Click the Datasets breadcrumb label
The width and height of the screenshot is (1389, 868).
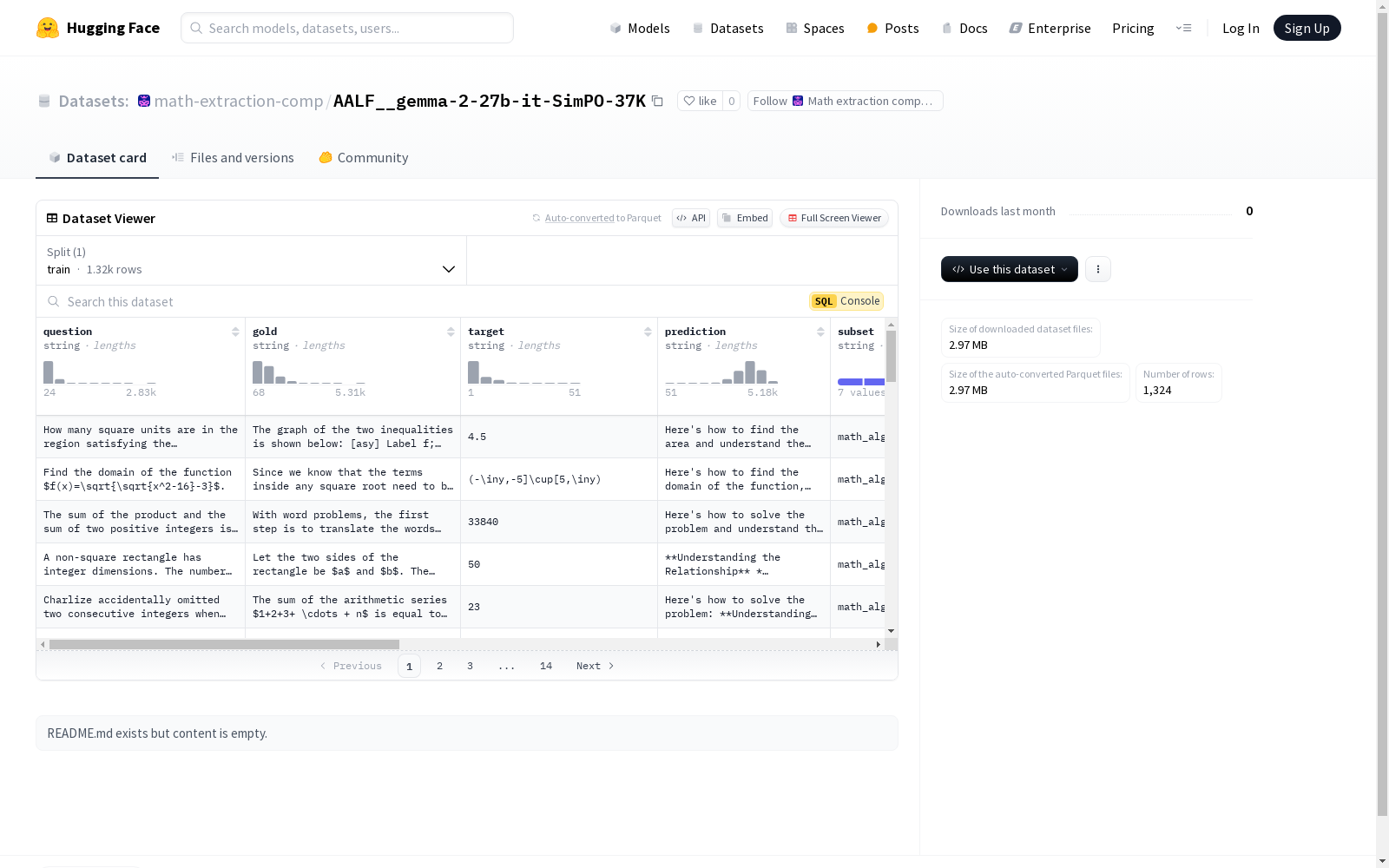[94, 101]
